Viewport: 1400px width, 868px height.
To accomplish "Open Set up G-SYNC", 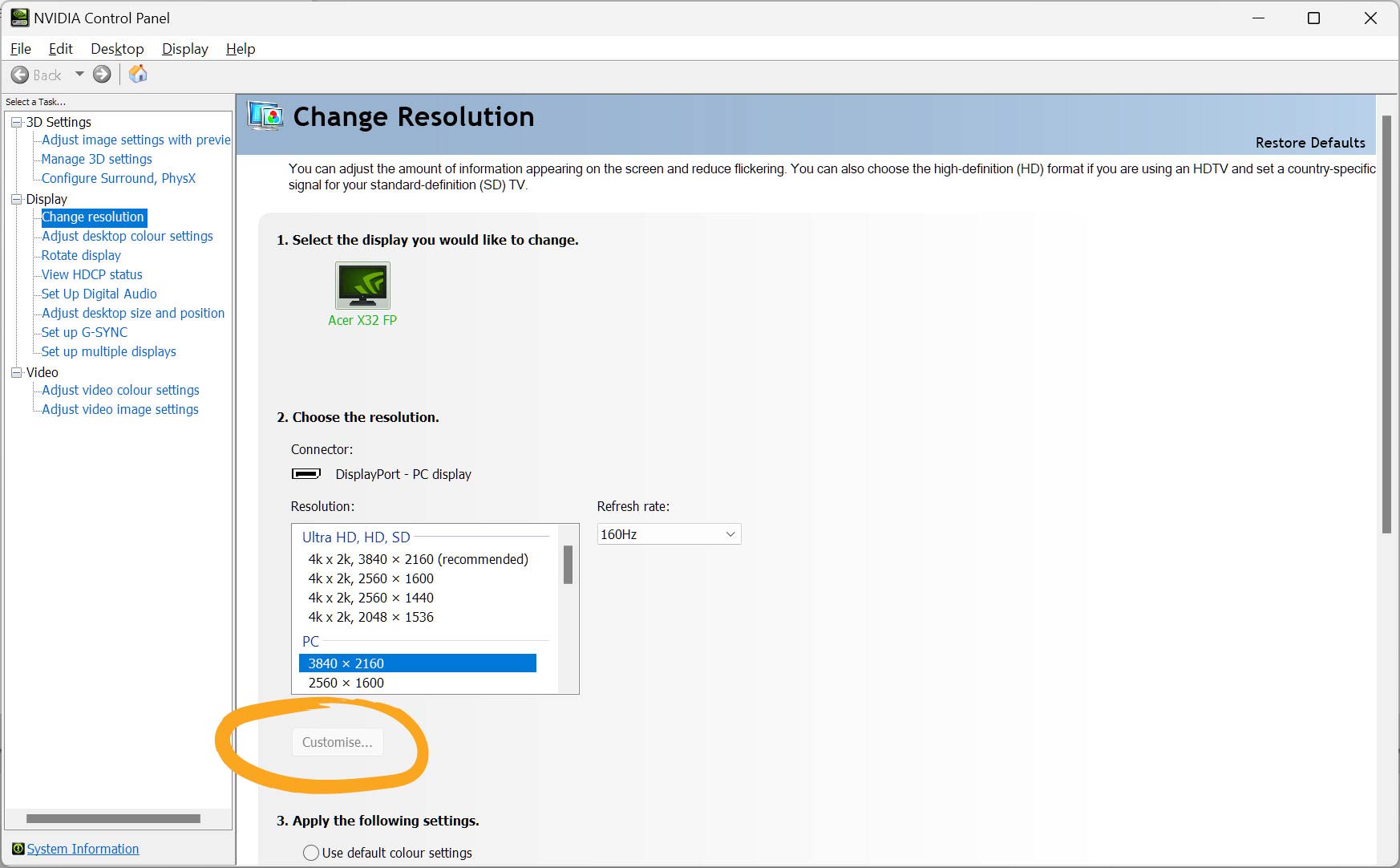I will point(85,332).
